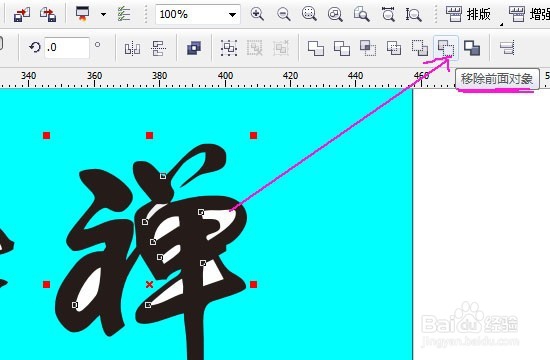This screenshot has width=550, height=360.
Task: Mirror the selection horizontally
Action: click(x=133, y=48)
